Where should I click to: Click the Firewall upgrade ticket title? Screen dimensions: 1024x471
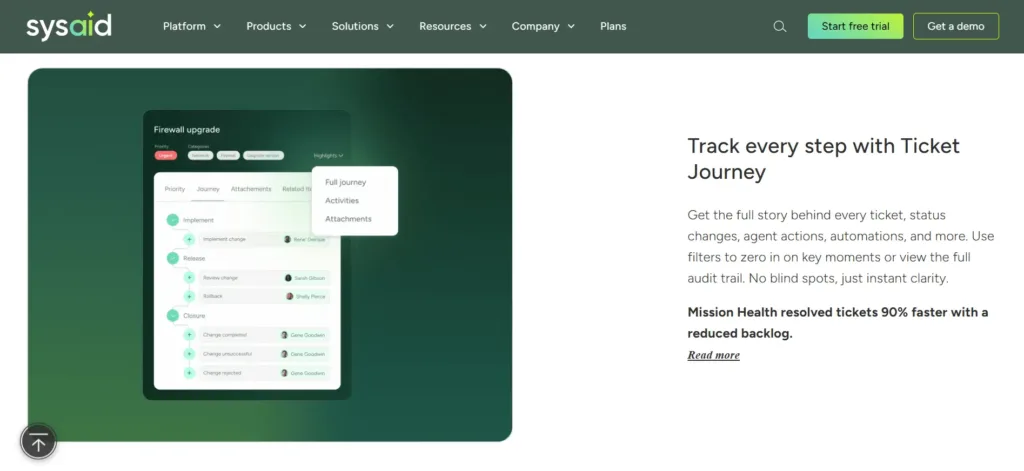[187, 129]
